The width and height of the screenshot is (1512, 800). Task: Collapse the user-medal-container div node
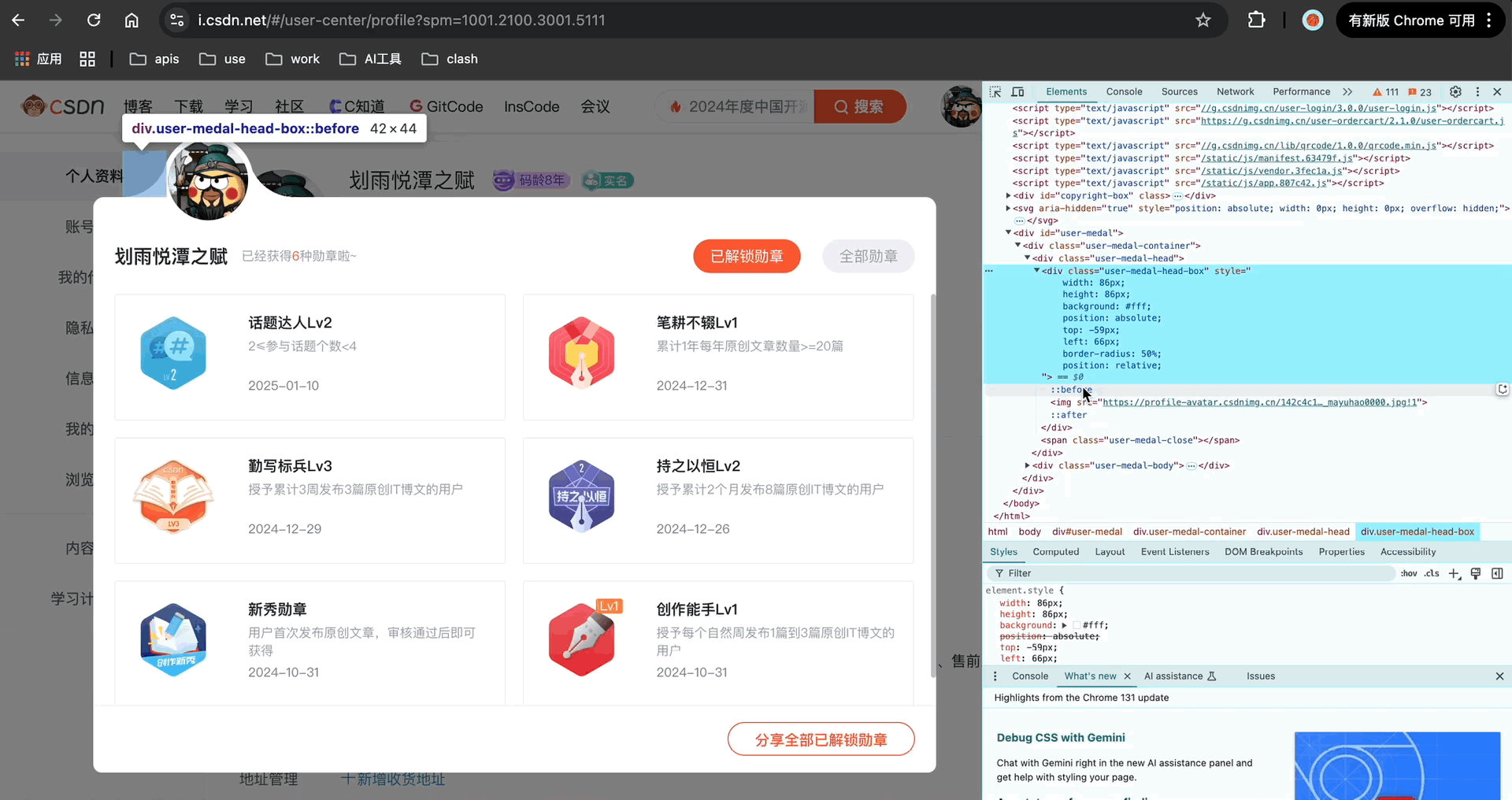coord(1017,246)
